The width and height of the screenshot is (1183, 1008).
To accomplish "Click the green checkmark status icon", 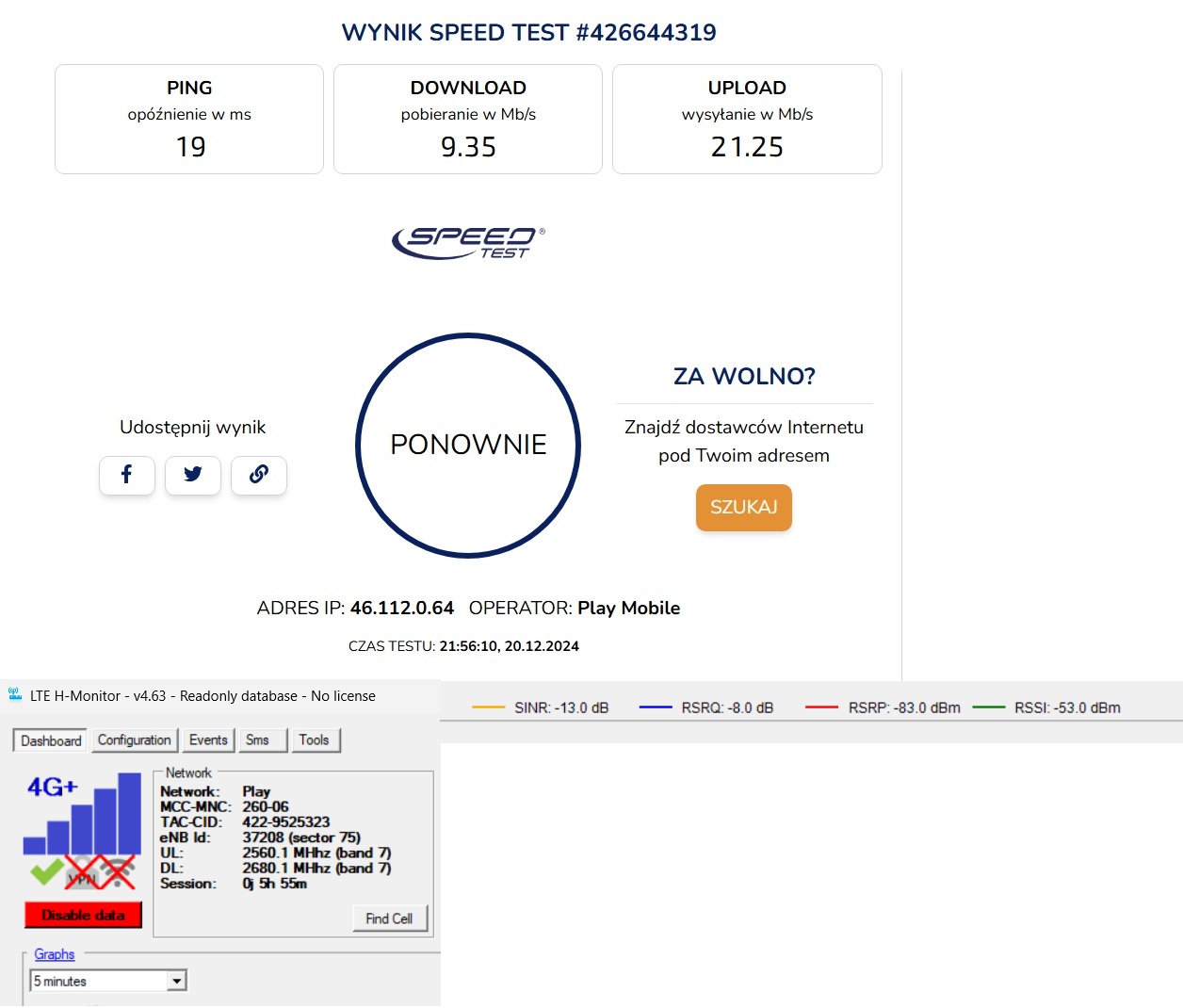I will click(x=46, y=872).
